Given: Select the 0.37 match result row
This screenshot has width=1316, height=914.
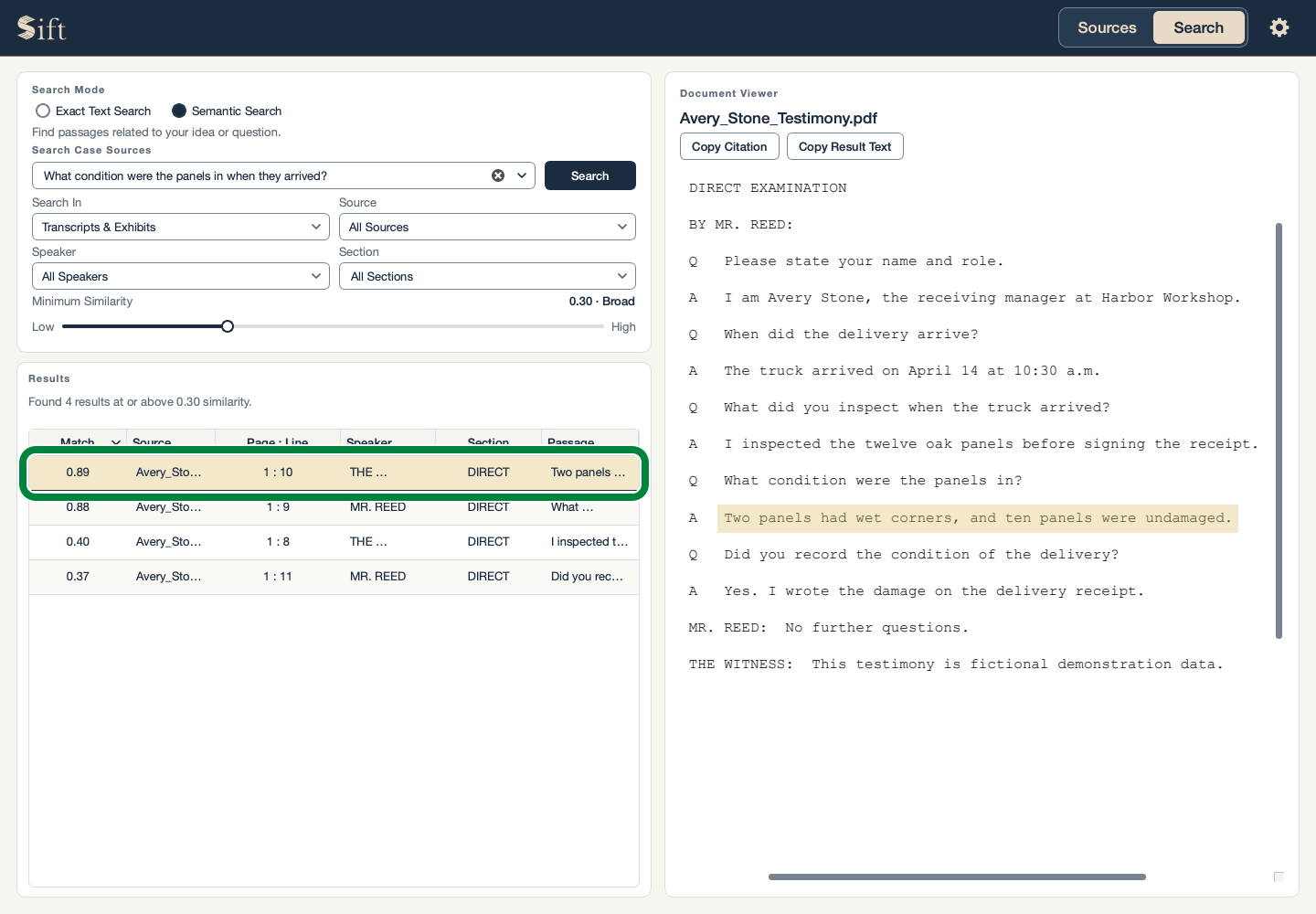Looking at the screenshot, I should (334, 577).
